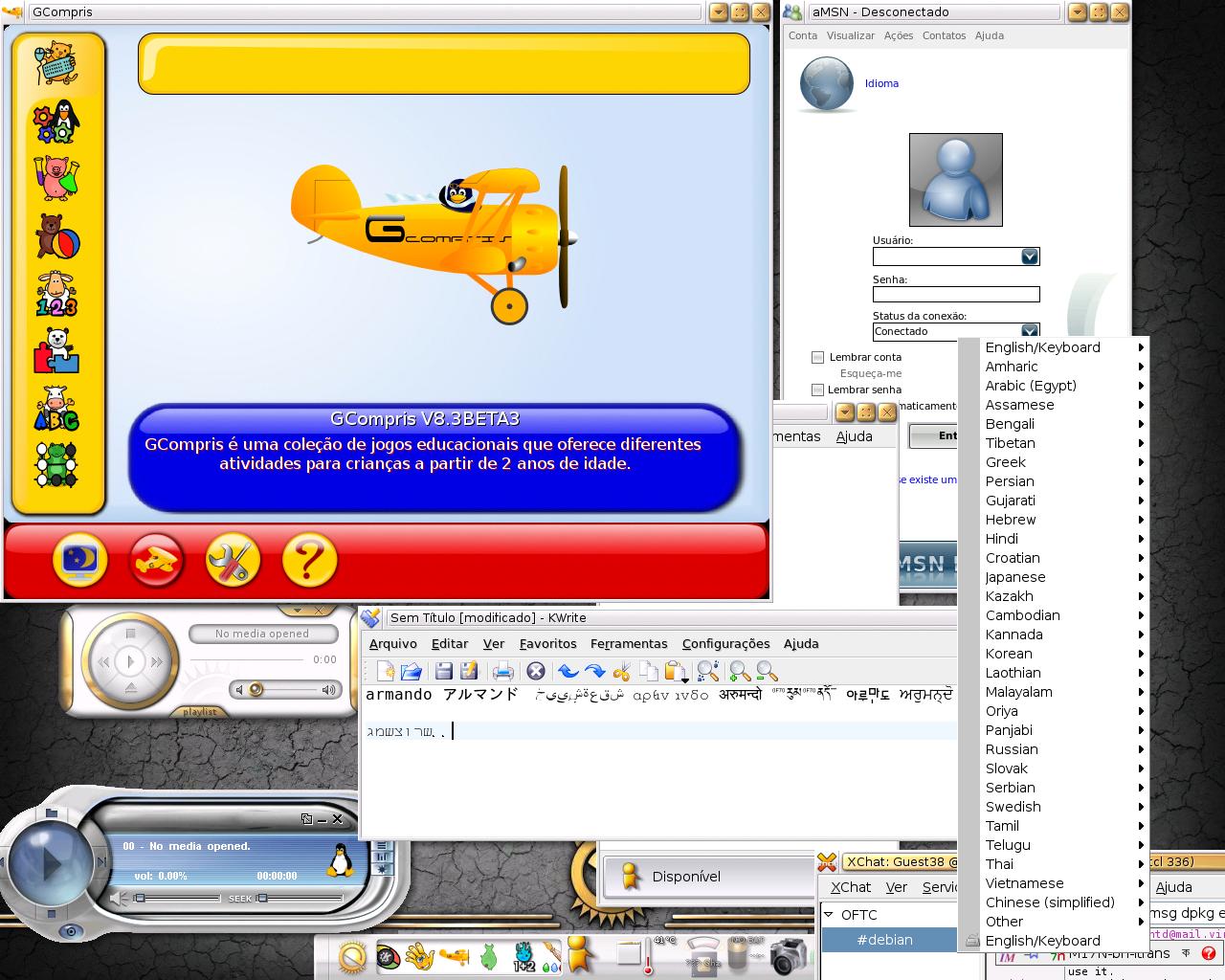1225x980 pixels.
Task: Open the Find magnifier in KWrite toolbar
Action: 707,671
